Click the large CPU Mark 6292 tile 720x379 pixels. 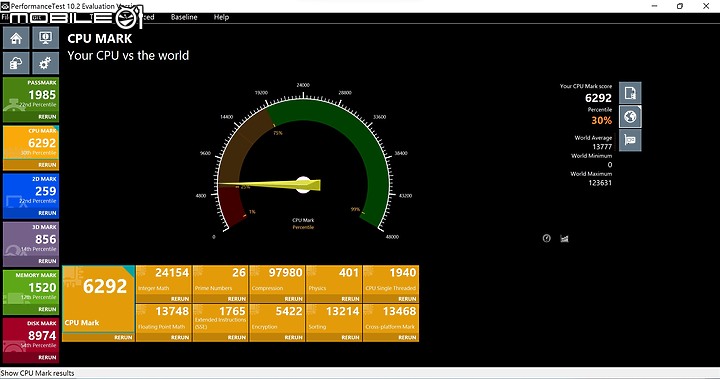point(98,299)
